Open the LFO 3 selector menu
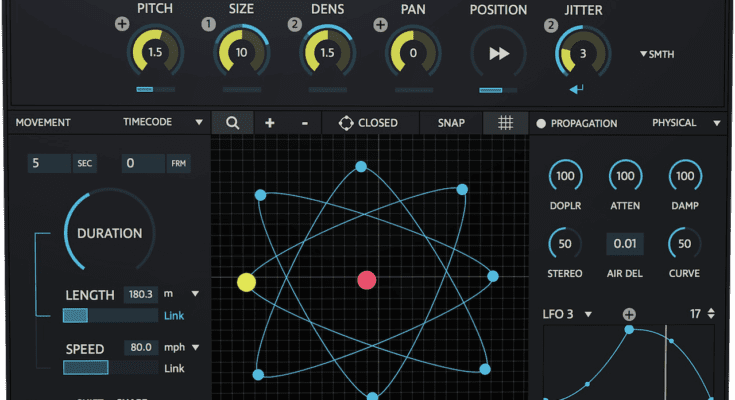Viewport: 735px width, 400px height. click(x=567, y=314)
